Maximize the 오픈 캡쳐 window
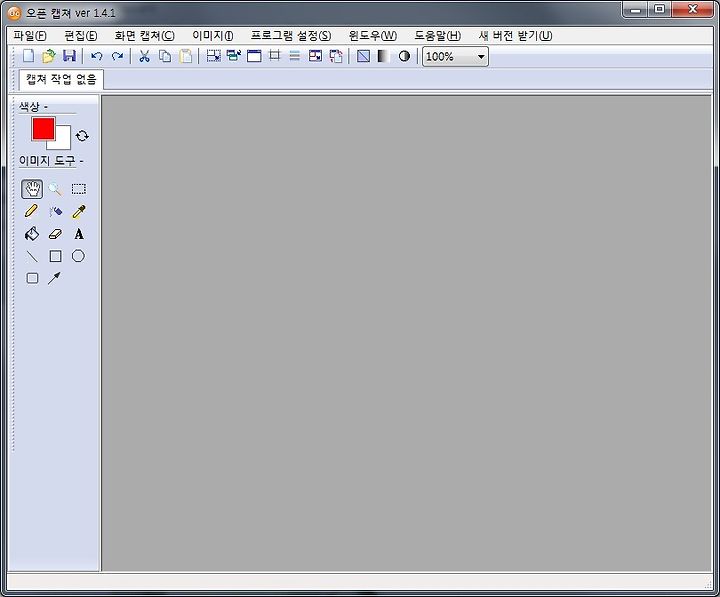 tap(659, 10)
